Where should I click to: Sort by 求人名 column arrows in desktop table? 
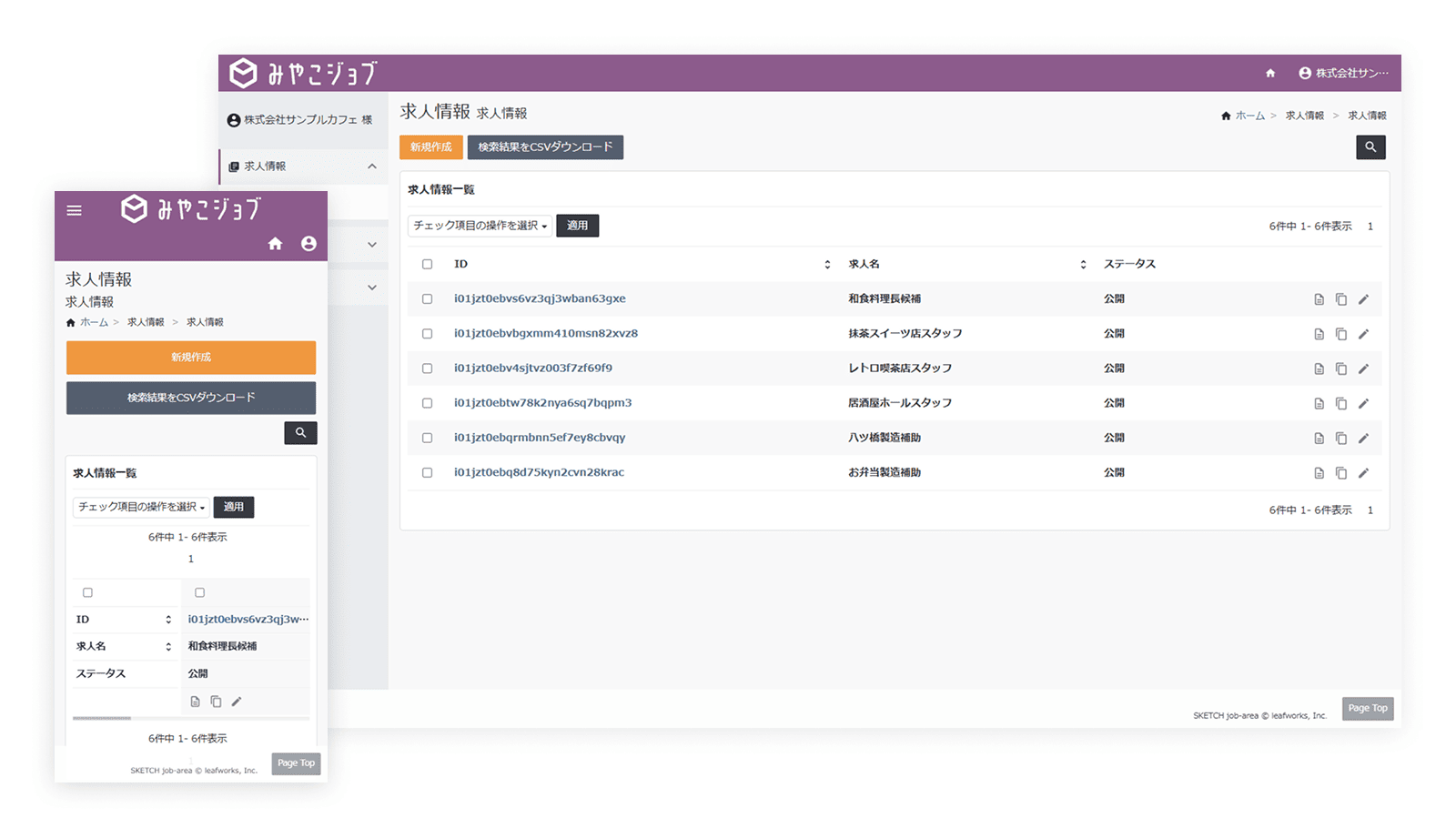(x=1083, y=265)
